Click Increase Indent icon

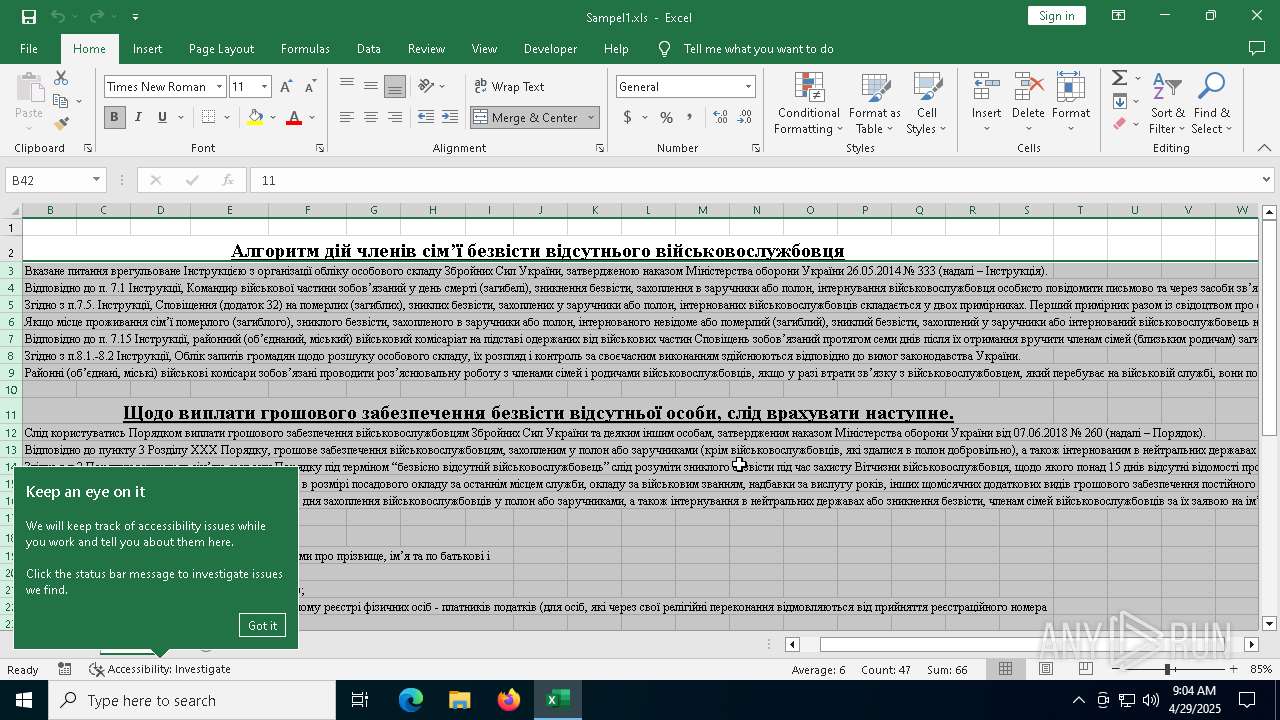click(x=450, y=117)
